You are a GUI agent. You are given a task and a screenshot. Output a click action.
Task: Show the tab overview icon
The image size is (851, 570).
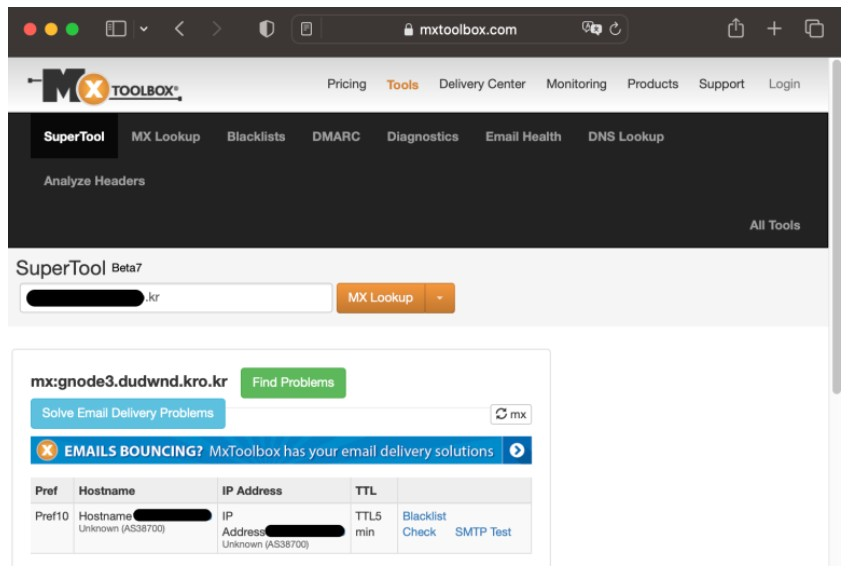814,28
